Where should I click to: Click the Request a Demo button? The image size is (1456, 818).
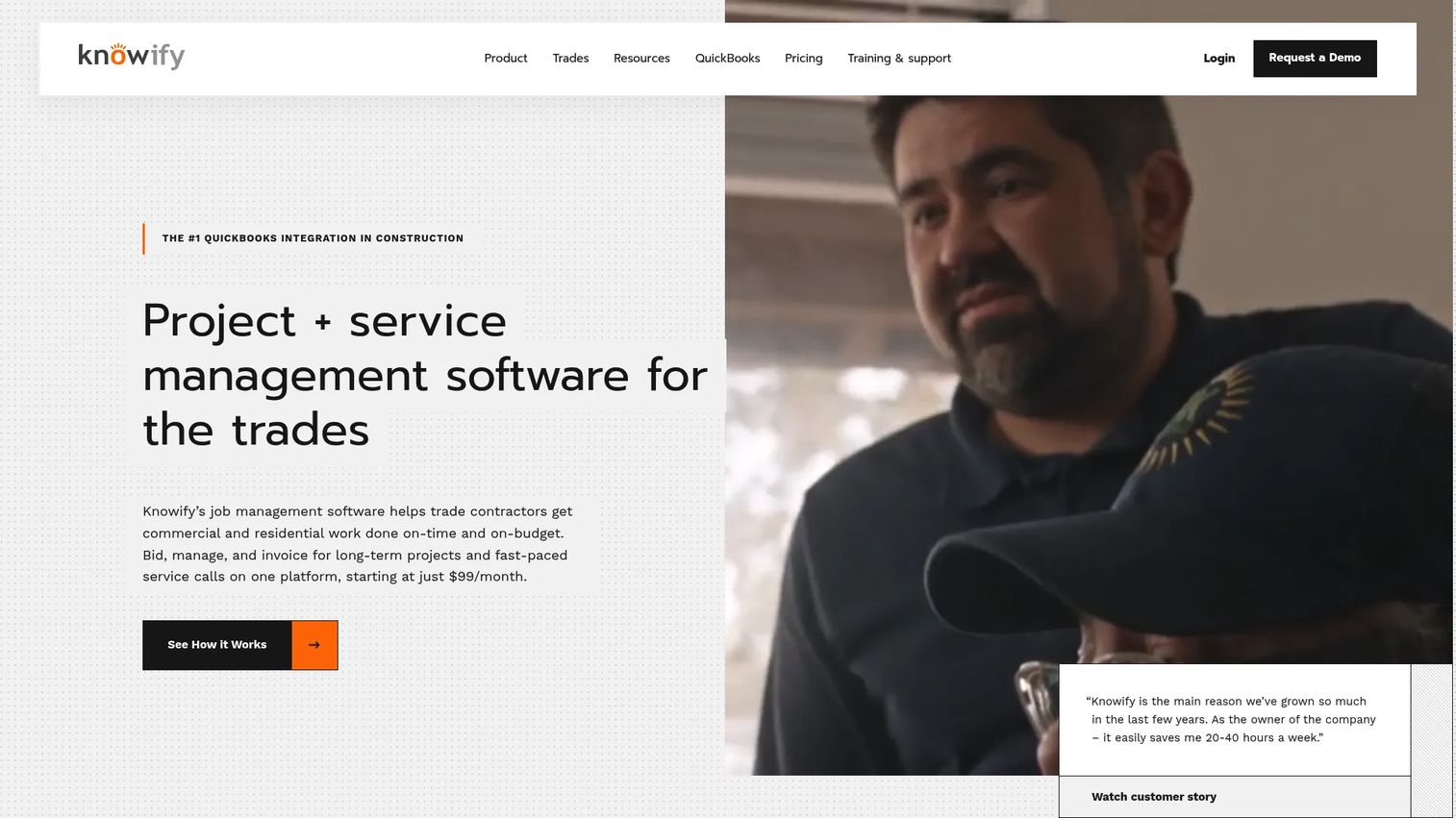click(x=1315, y=59)
